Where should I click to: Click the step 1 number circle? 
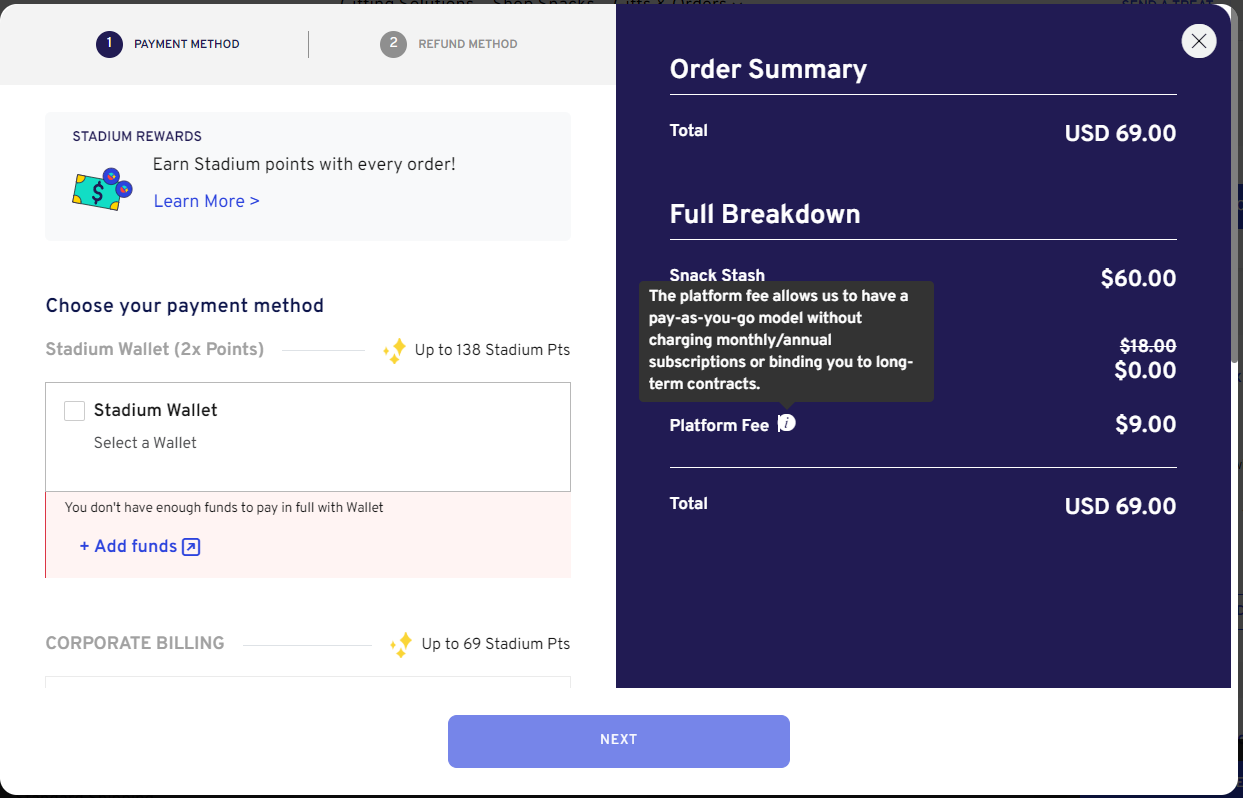coord(109,44)
